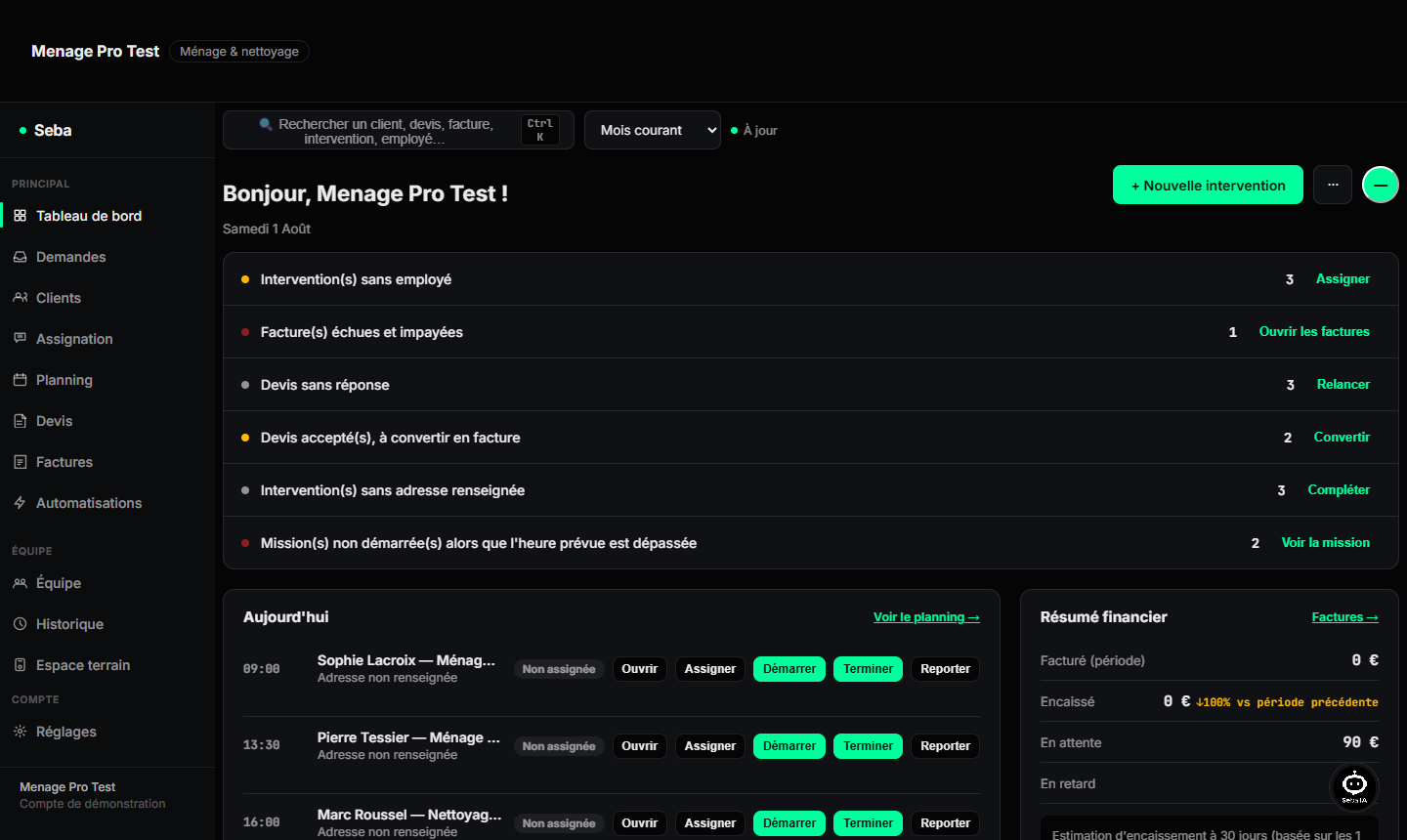Click Nouvelle intervention button

click(1208, 185)
